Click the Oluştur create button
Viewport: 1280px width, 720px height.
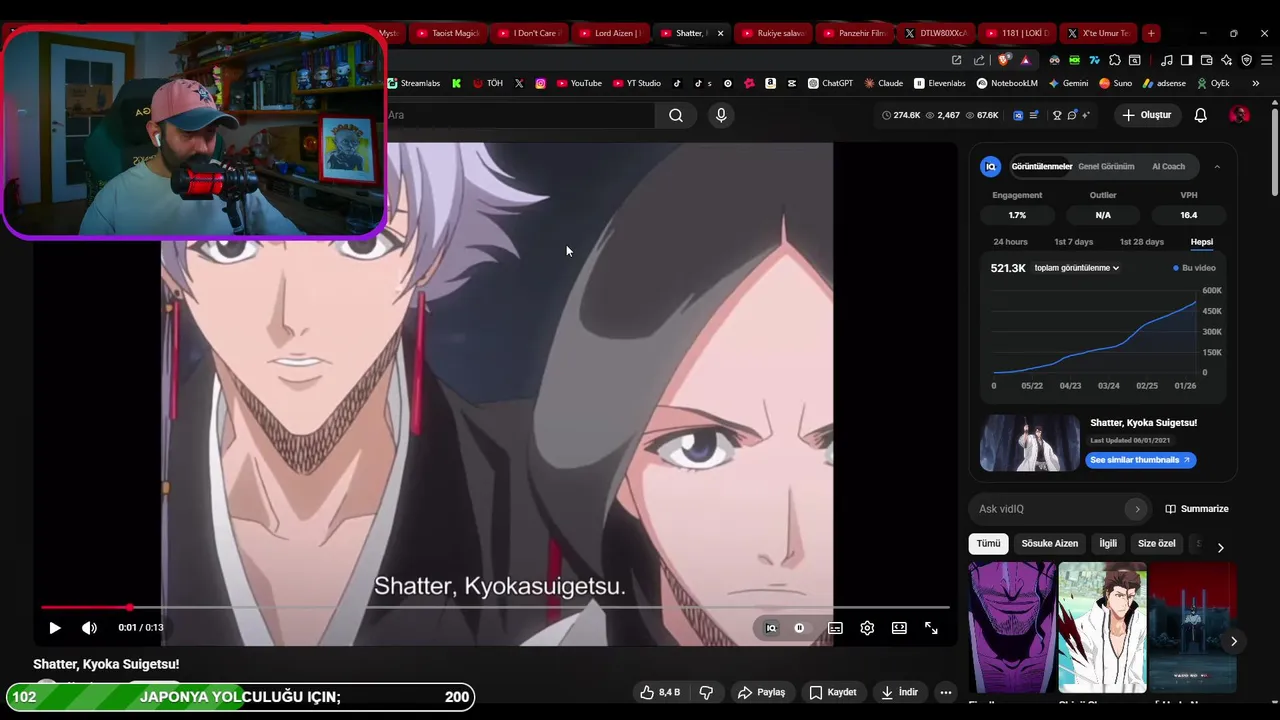(x=1146, y=115)
